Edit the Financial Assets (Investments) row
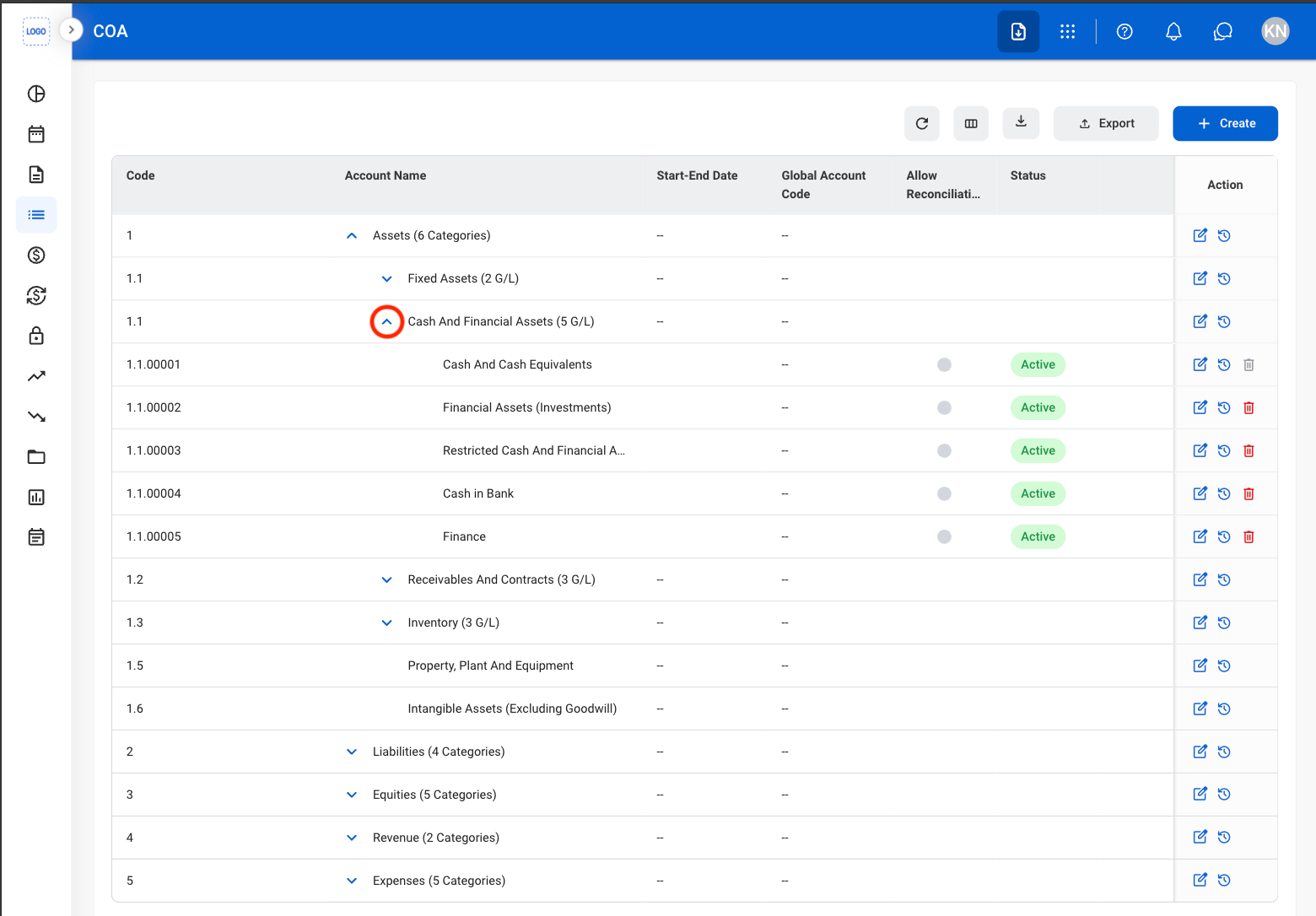 [x=1200, y=407]
